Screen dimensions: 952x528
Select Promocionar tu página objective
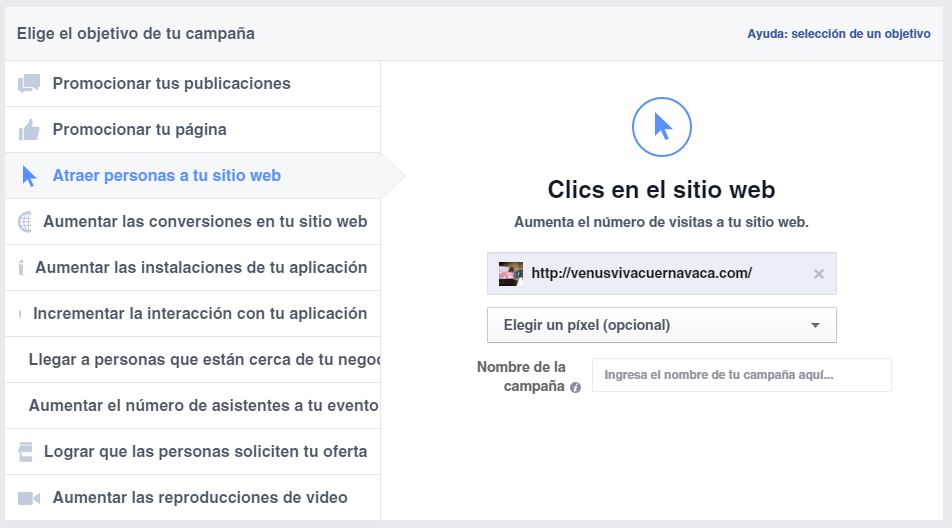[192, 130]
